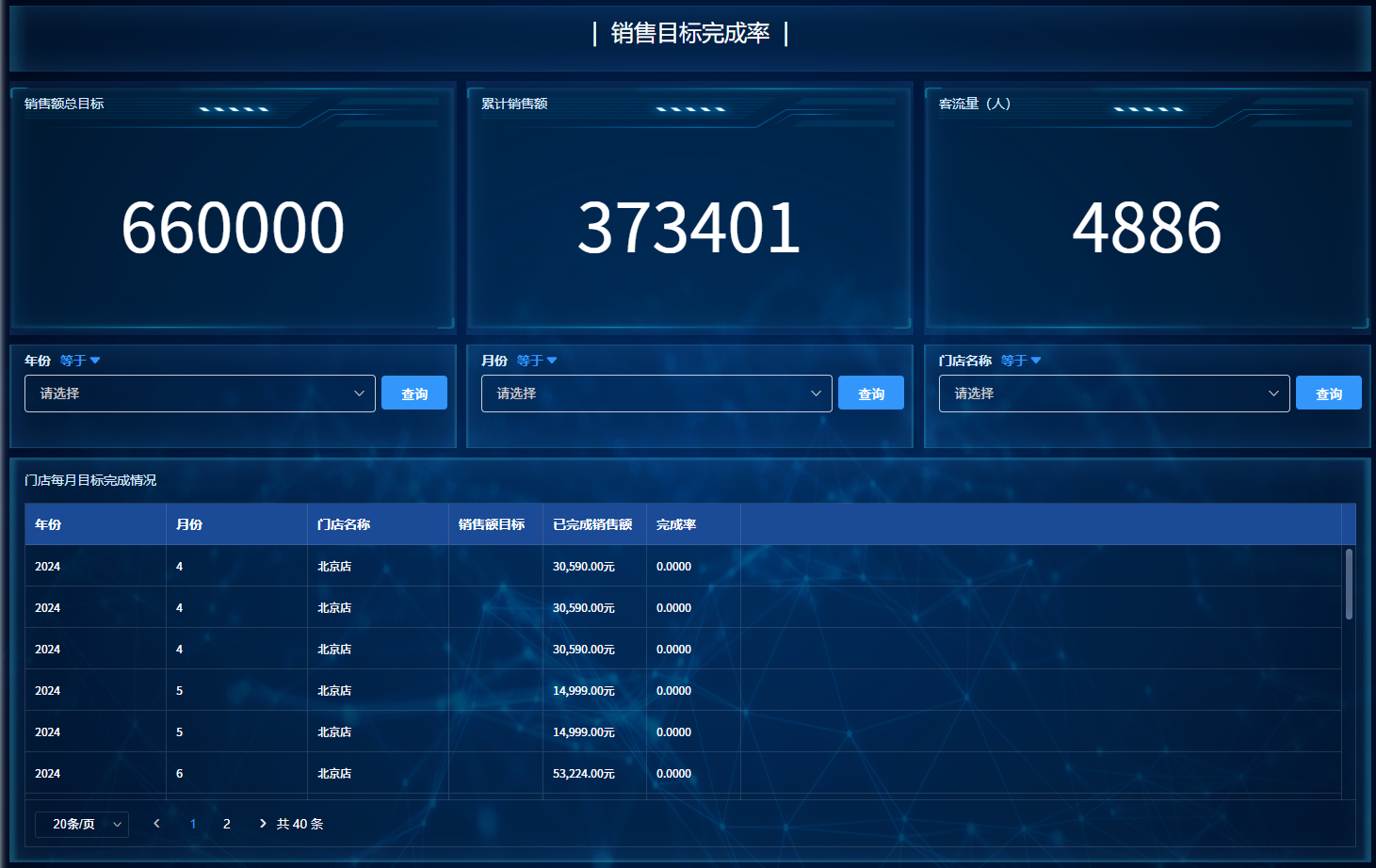Go to next page arrow

click(x=263, y=824)
